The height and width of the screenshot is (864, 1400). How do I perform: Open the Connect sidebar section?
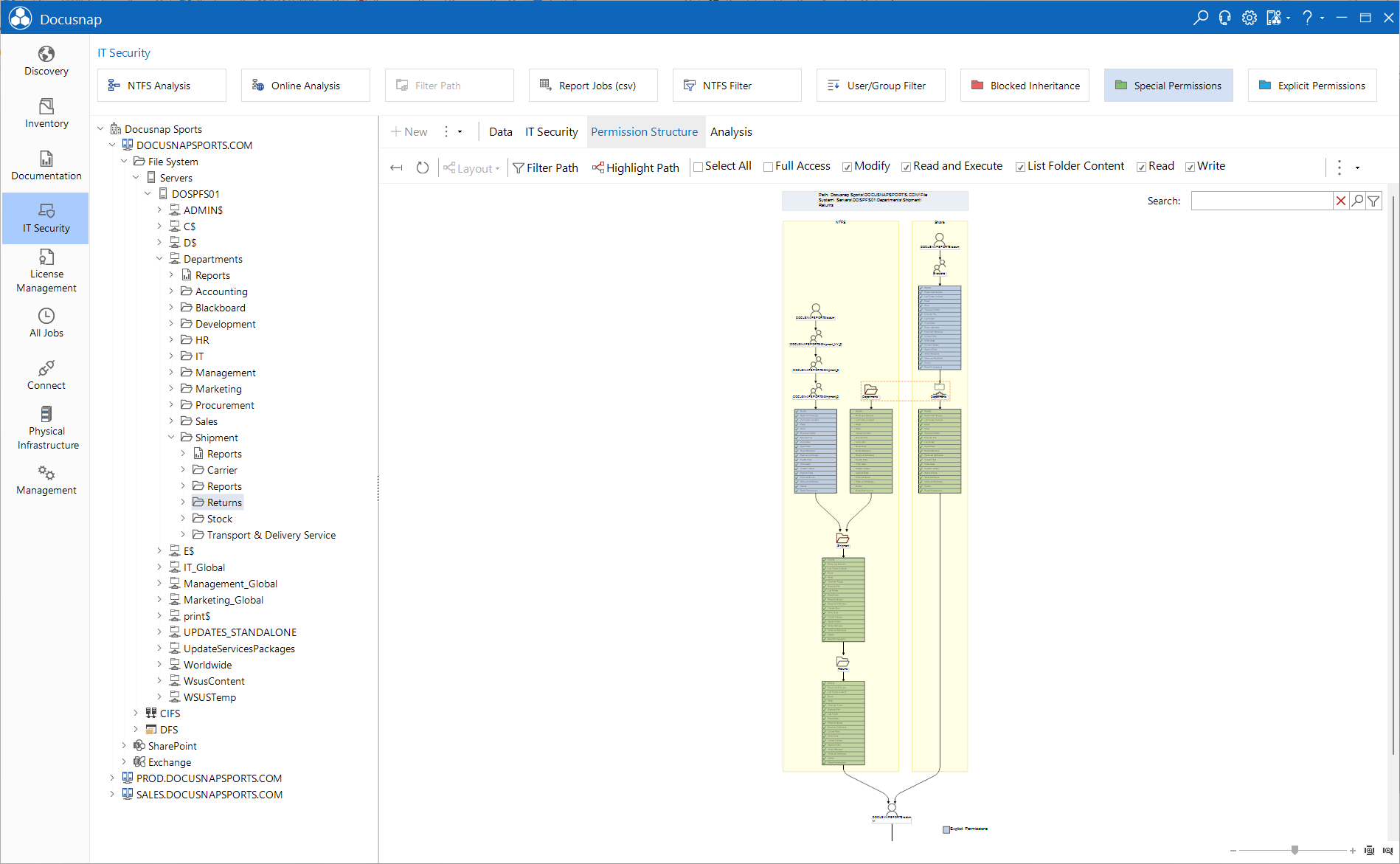pos(46,376)
